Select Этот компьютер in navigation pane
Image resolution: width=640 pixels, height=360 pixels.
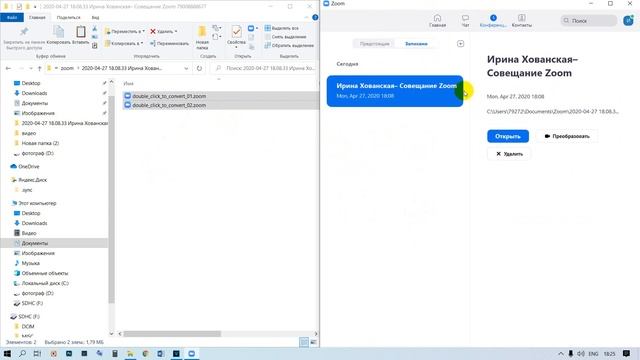37,203
